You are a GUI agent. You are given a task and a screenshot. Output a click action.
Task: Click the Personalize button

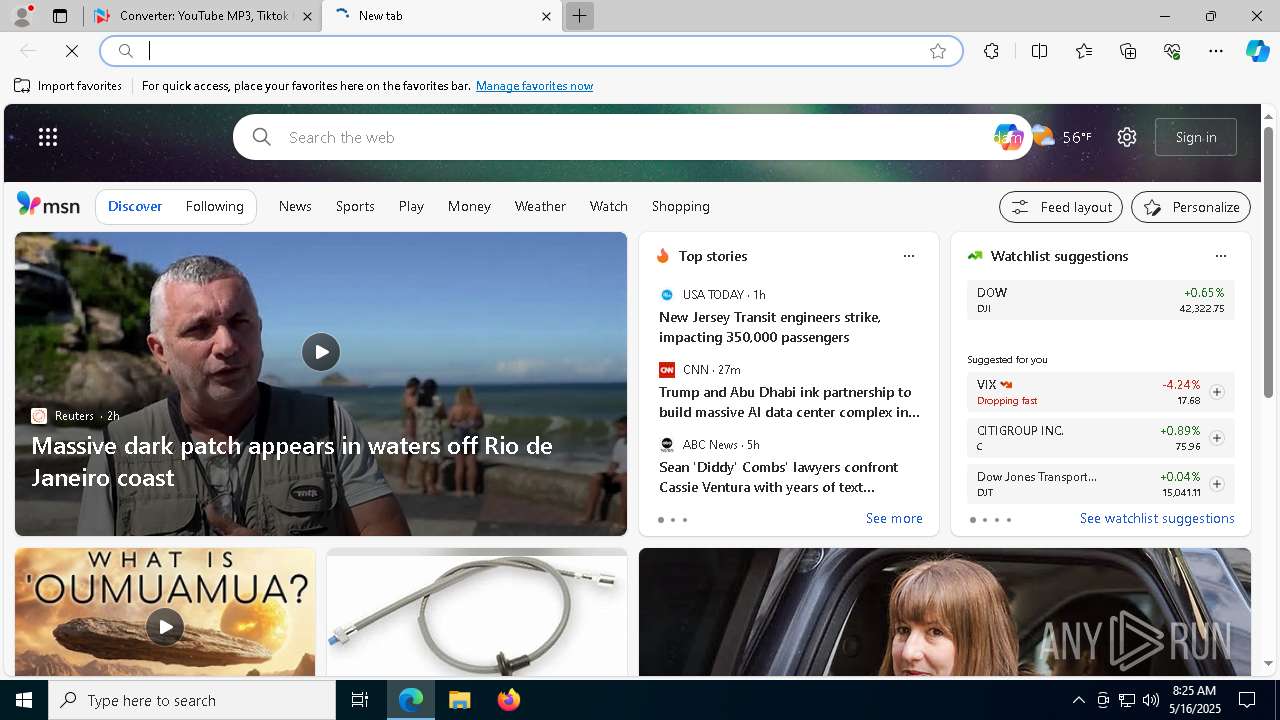(1191, 207)
